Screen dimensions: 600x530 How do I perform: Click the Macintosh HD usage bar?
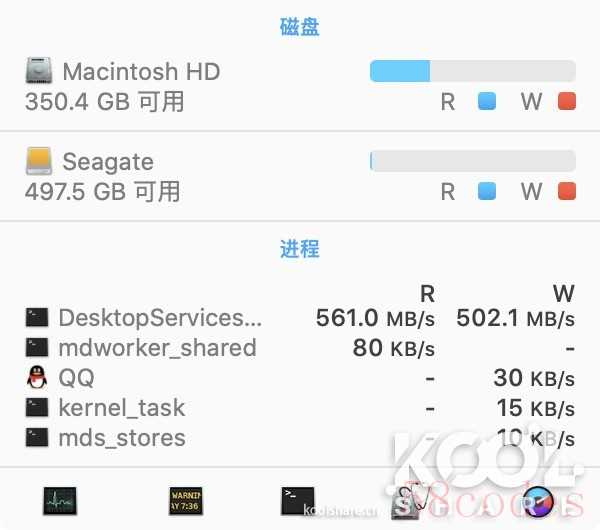[473, 71]
